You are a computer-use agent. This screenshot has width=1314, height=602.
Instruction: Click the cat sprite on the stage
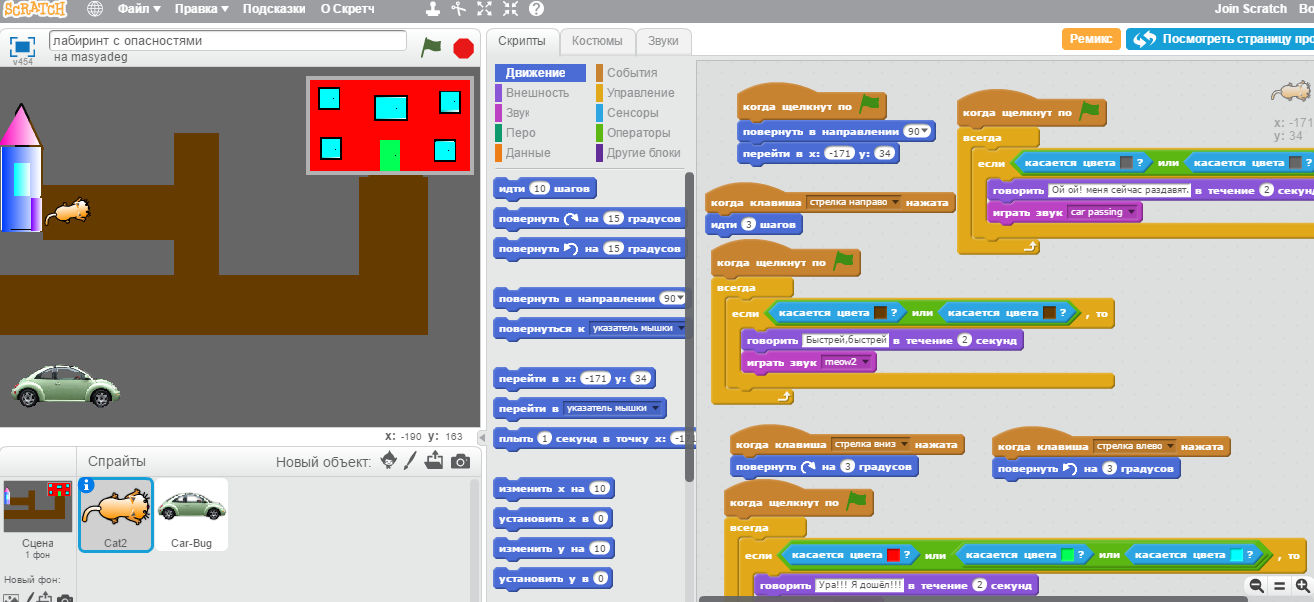pos(69,211)
